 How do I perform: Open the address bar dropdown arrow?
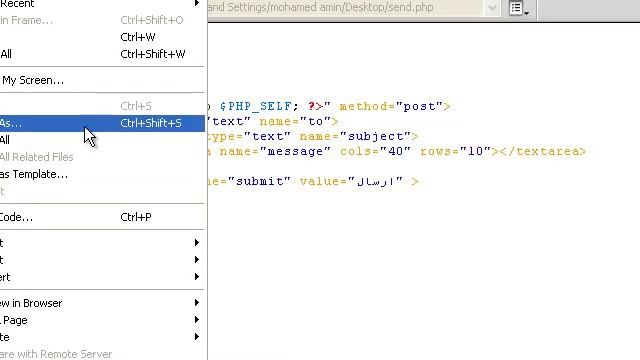pos(492,7)
